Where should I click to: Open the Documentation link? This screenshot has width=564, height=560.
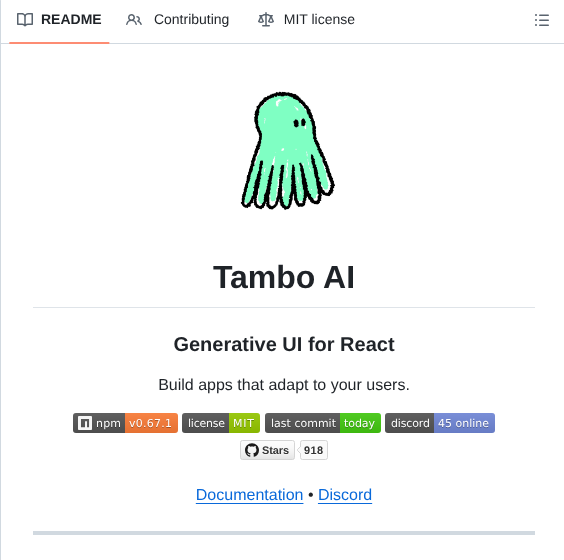249,495
